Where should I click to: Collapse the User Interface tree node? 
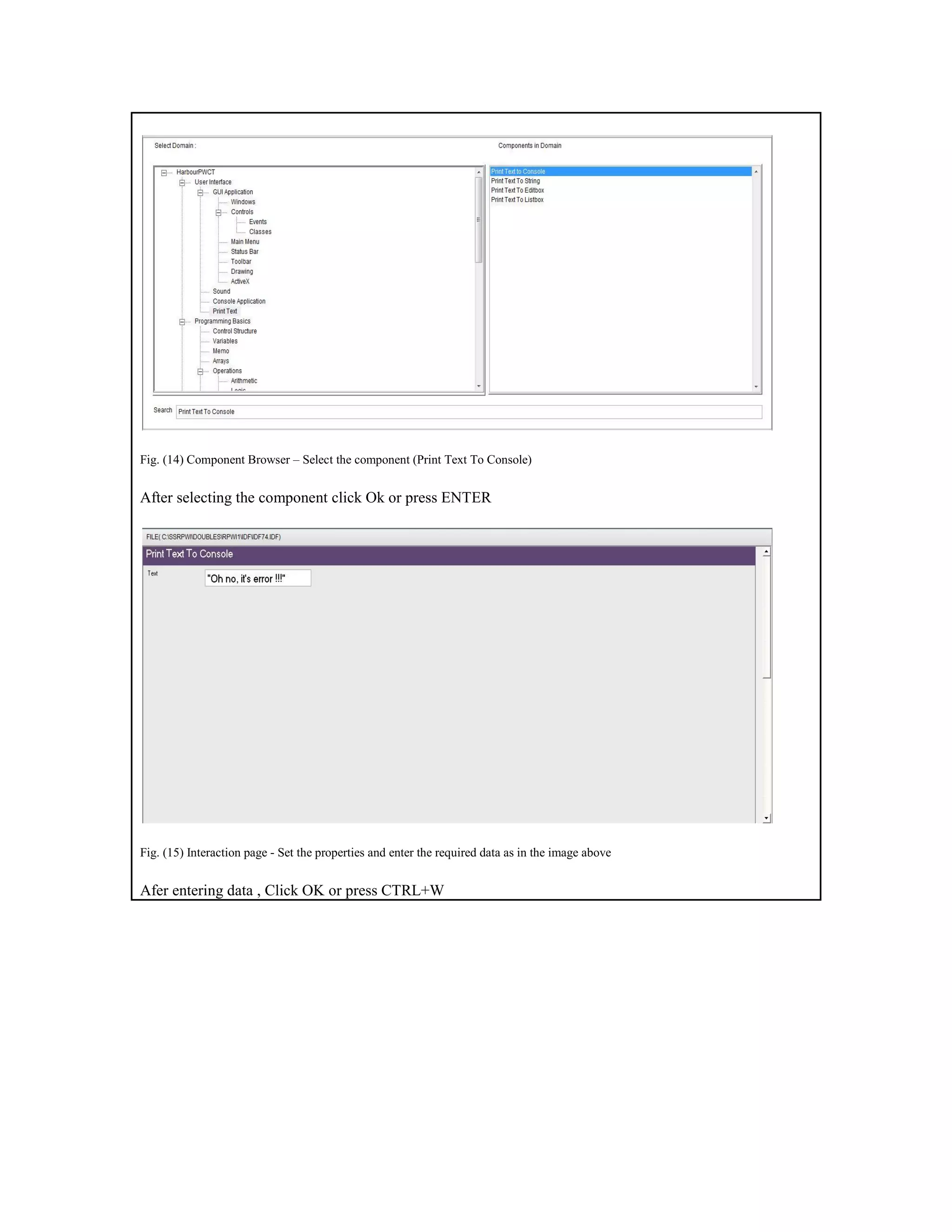[182, 183]
